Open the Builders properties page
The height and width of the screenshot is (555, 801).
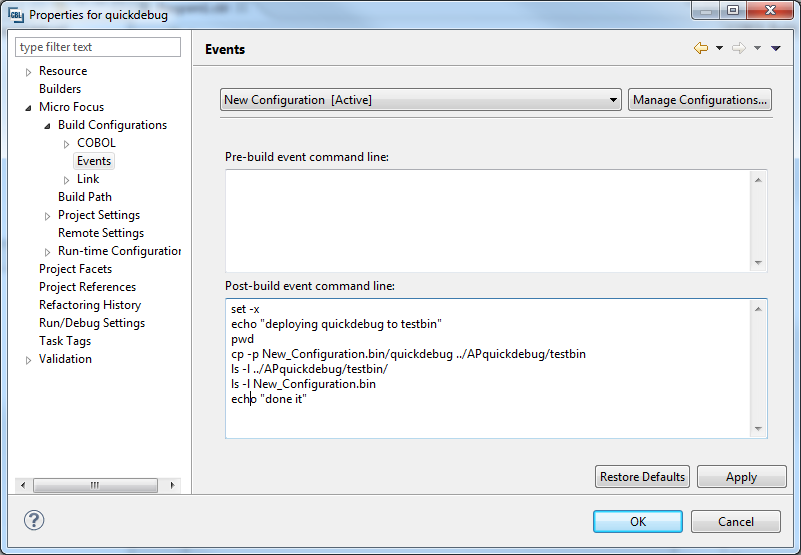tap(60, 89)
